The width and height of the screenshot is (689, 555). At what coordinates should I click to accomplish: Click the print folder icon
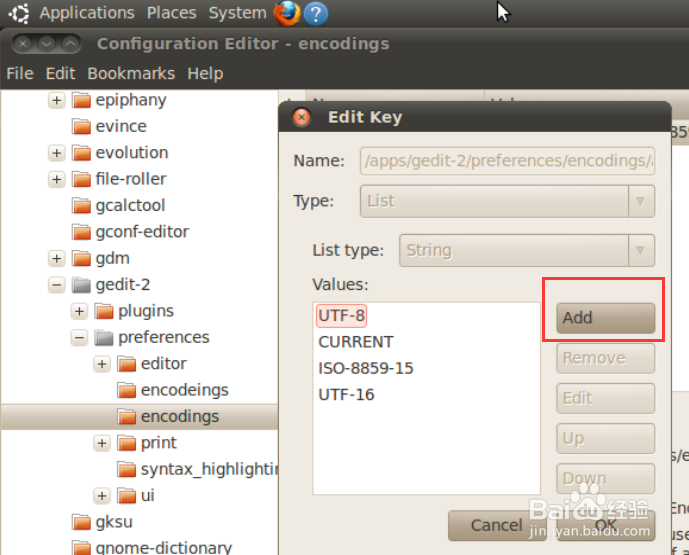tap(127, 443)
